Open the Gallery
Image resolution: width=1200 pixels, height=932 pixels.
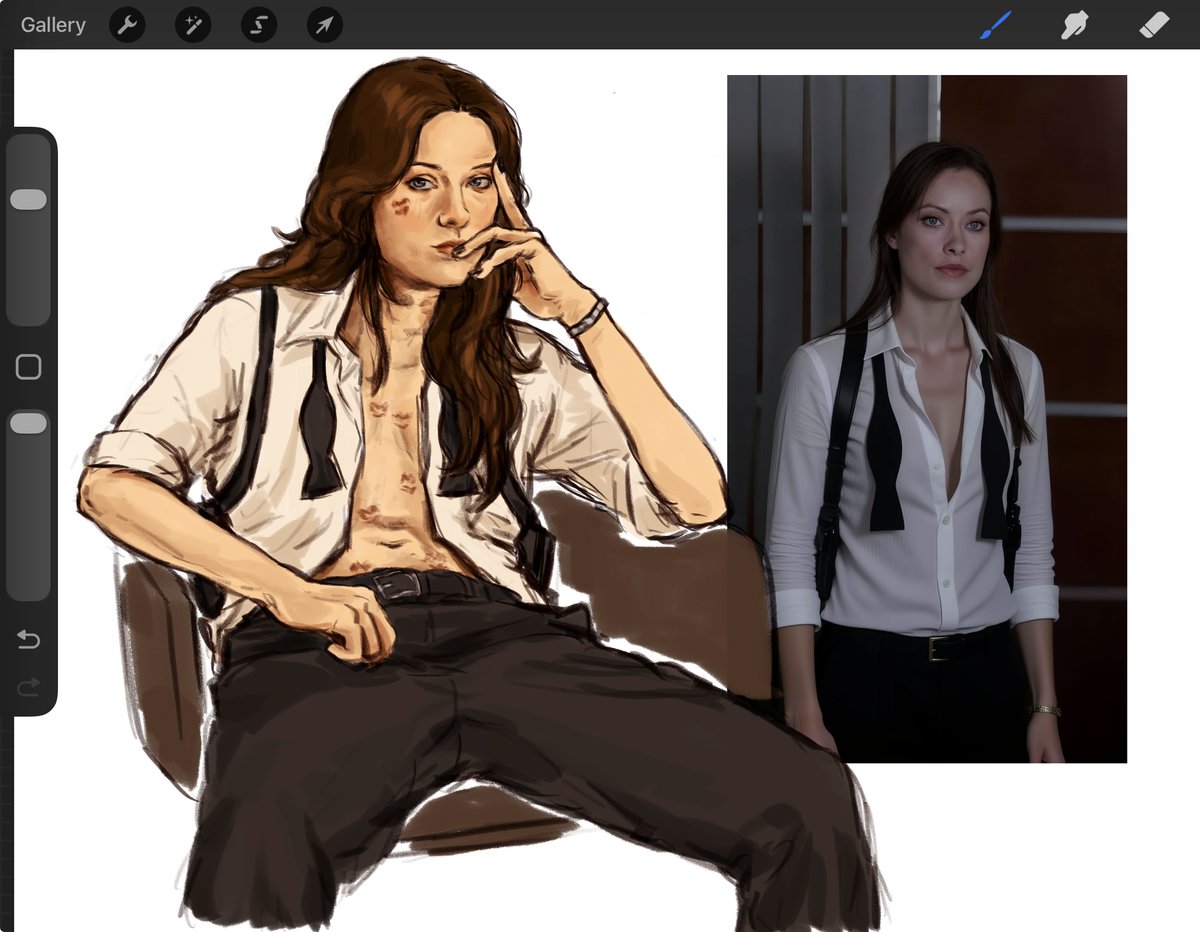coord(53,25)
